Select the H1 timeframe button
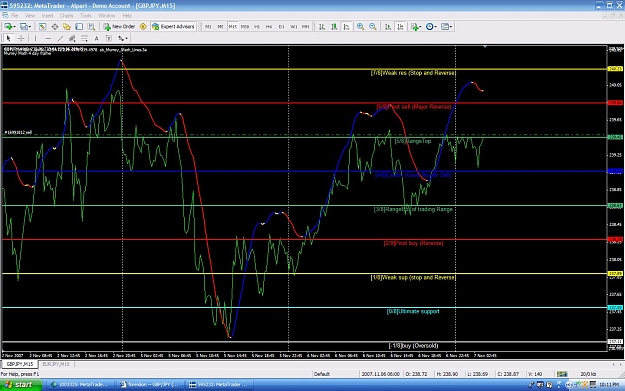625x391 pixels. tap(257, 27)
